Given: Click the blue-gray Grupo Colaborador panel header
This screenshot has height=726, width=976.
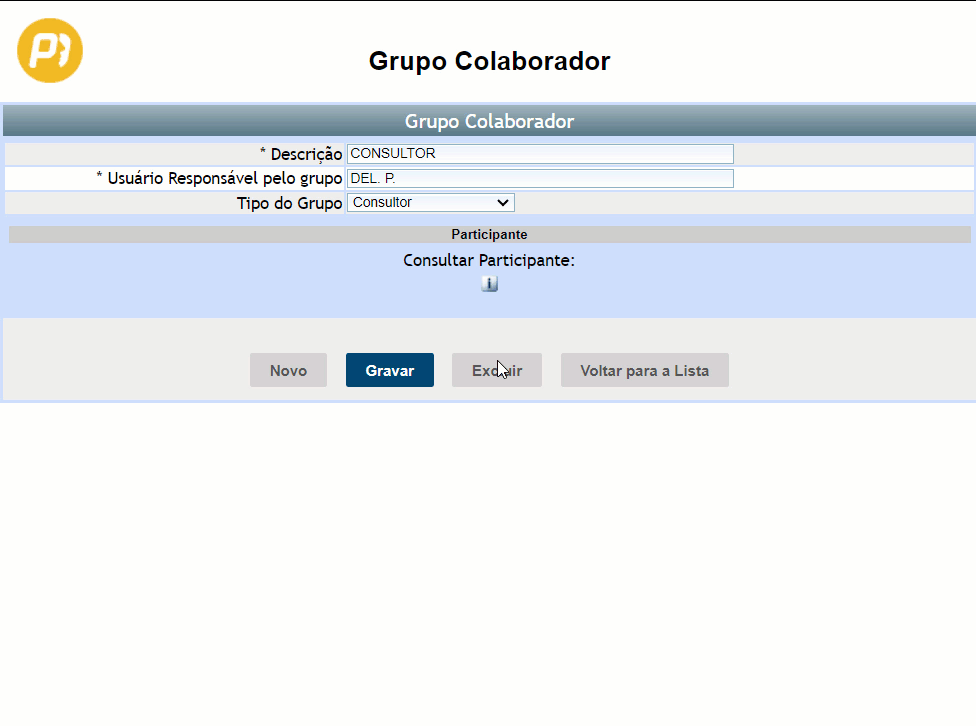Looking at the screenshot, I should click(x=489, y=121).
